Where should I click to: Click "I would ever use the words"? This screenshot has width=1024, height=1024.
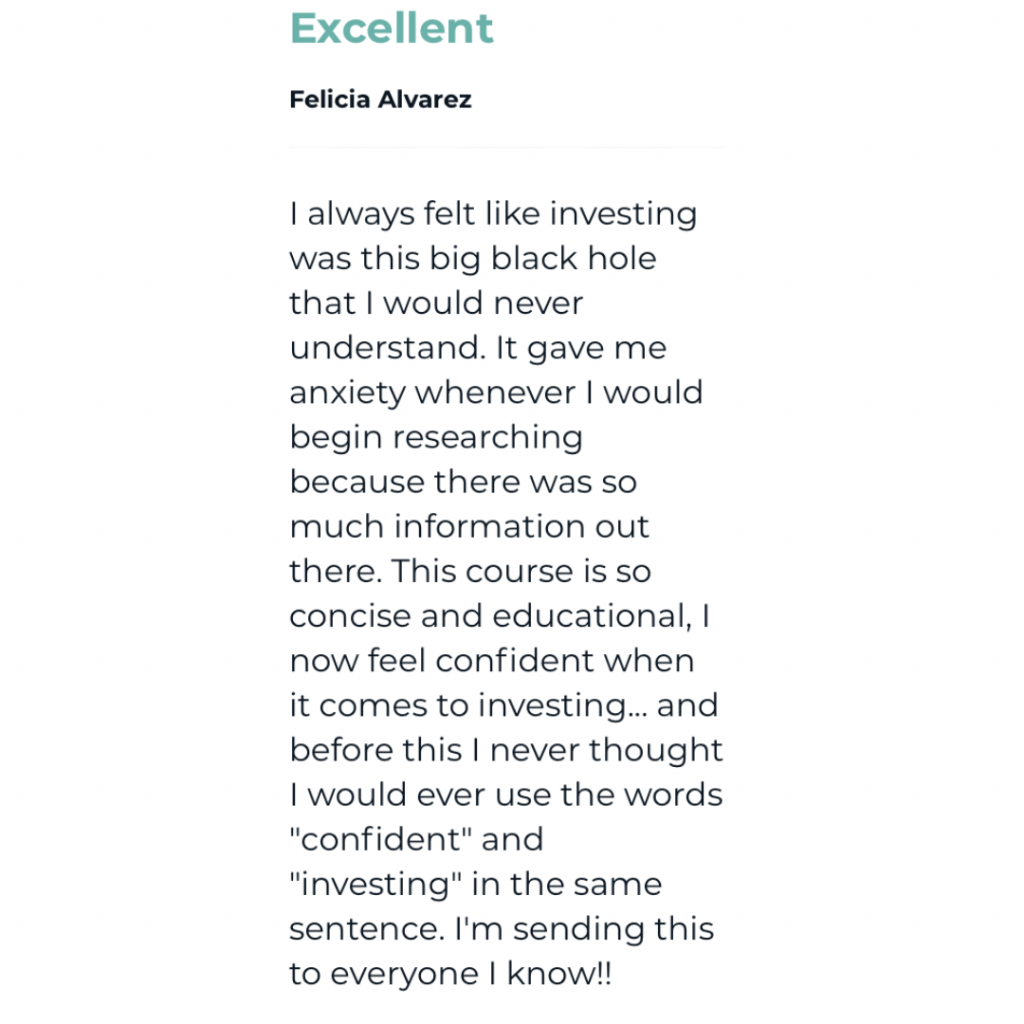506,795
